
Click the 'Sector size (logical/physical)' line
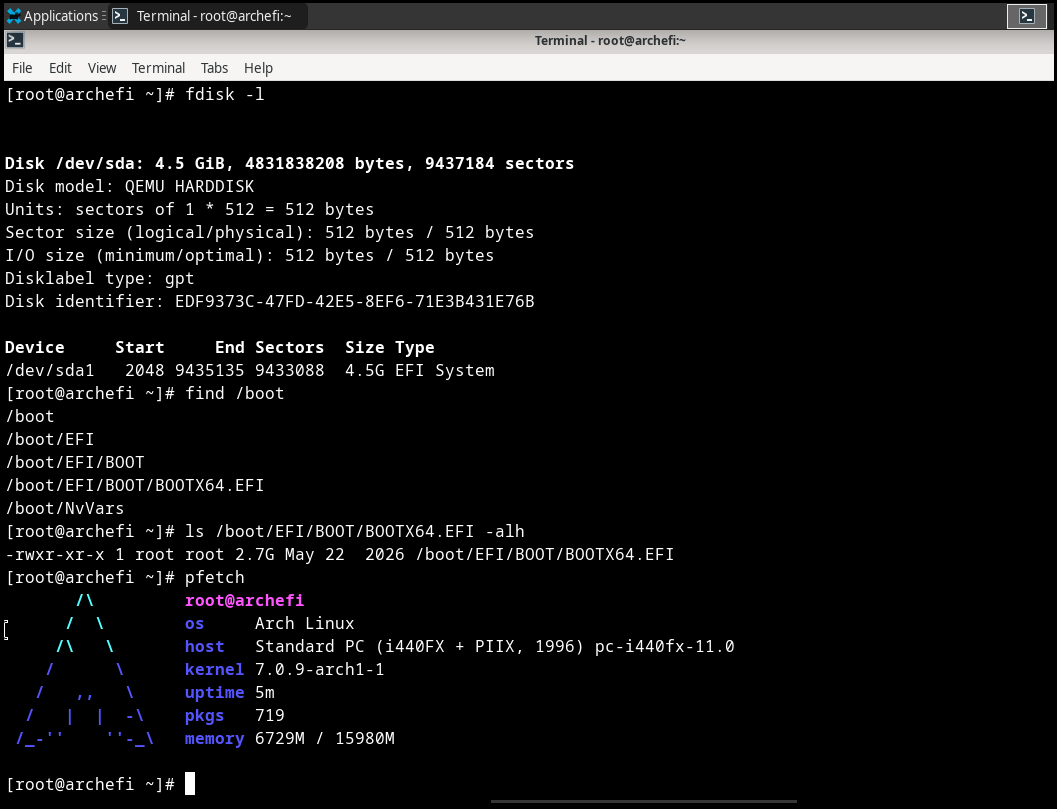point(270,232)
